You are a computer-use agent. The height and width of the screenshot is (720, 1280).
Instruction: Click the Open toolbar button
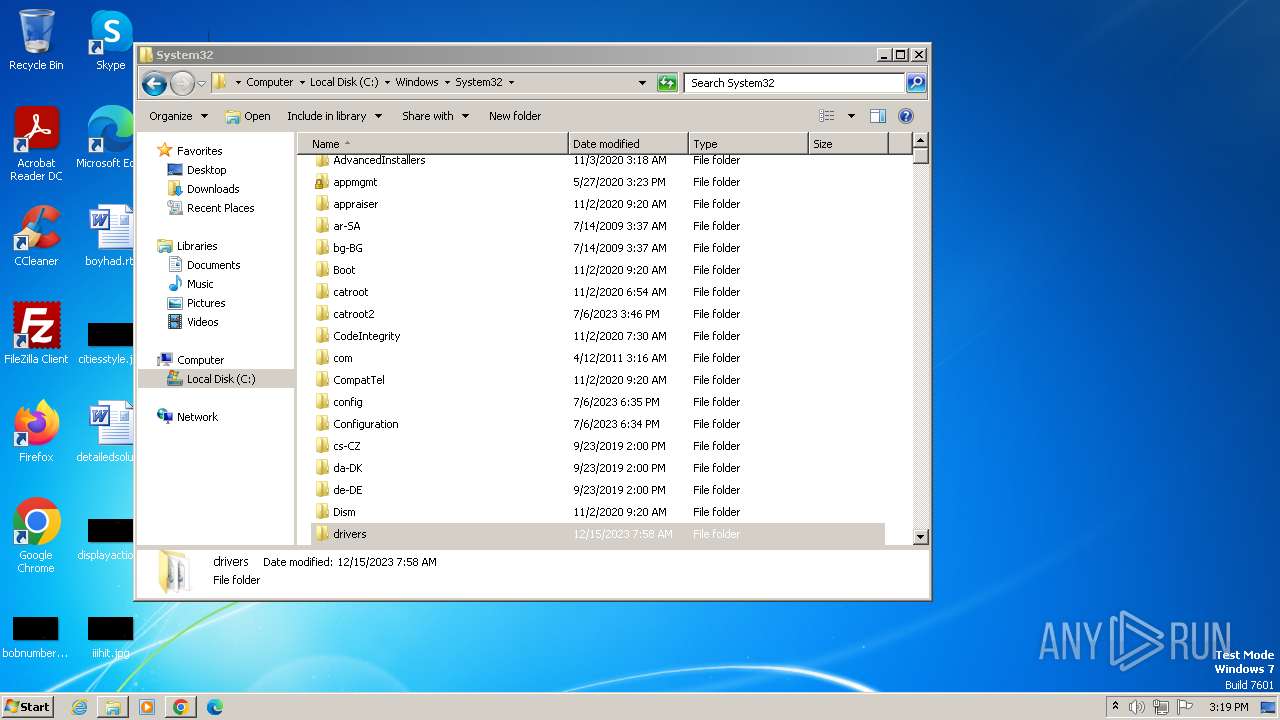tap(248, 116)
